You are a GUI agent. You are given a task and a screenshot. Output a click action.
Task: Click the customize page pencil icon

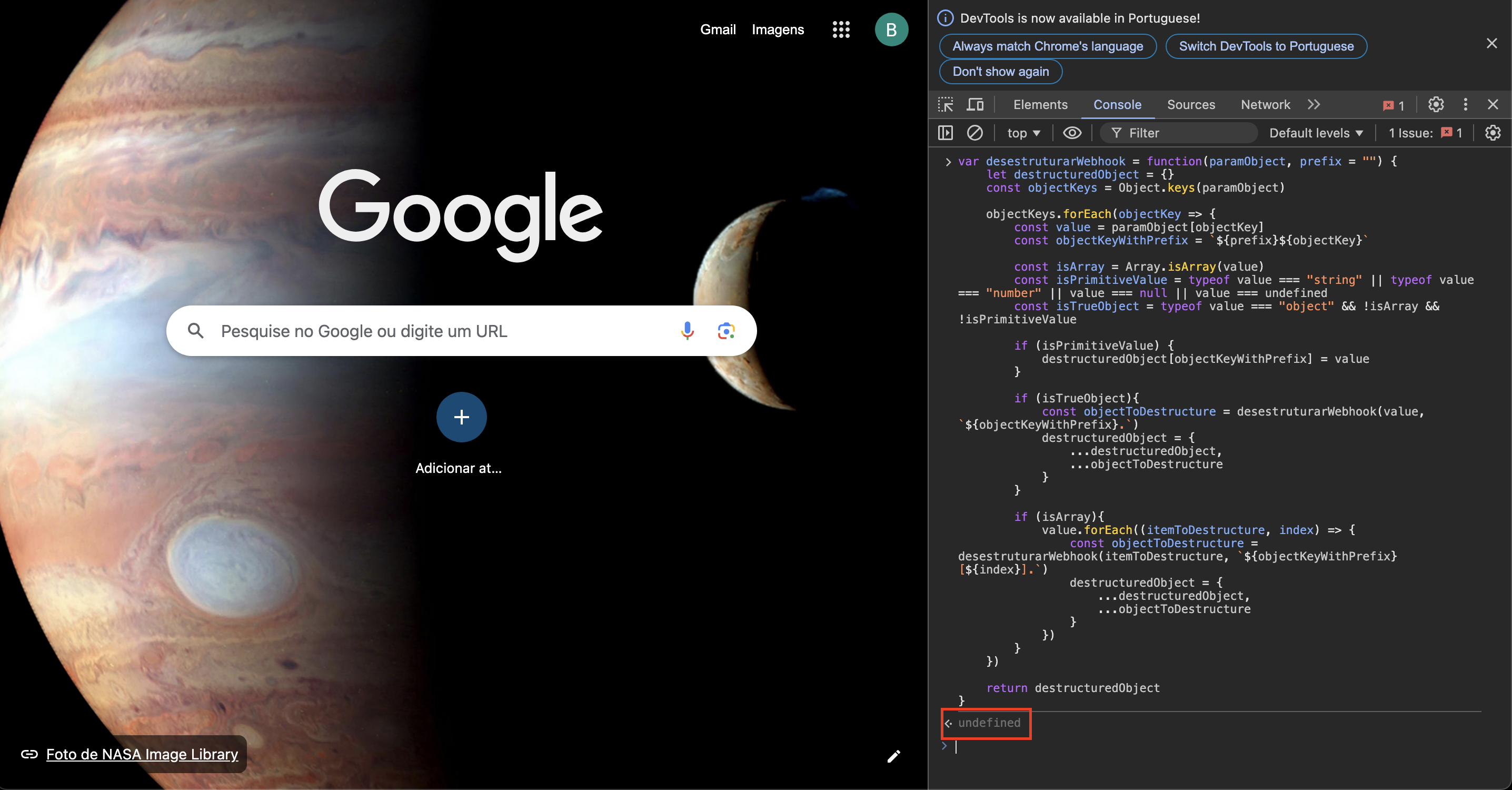[893, 756]
